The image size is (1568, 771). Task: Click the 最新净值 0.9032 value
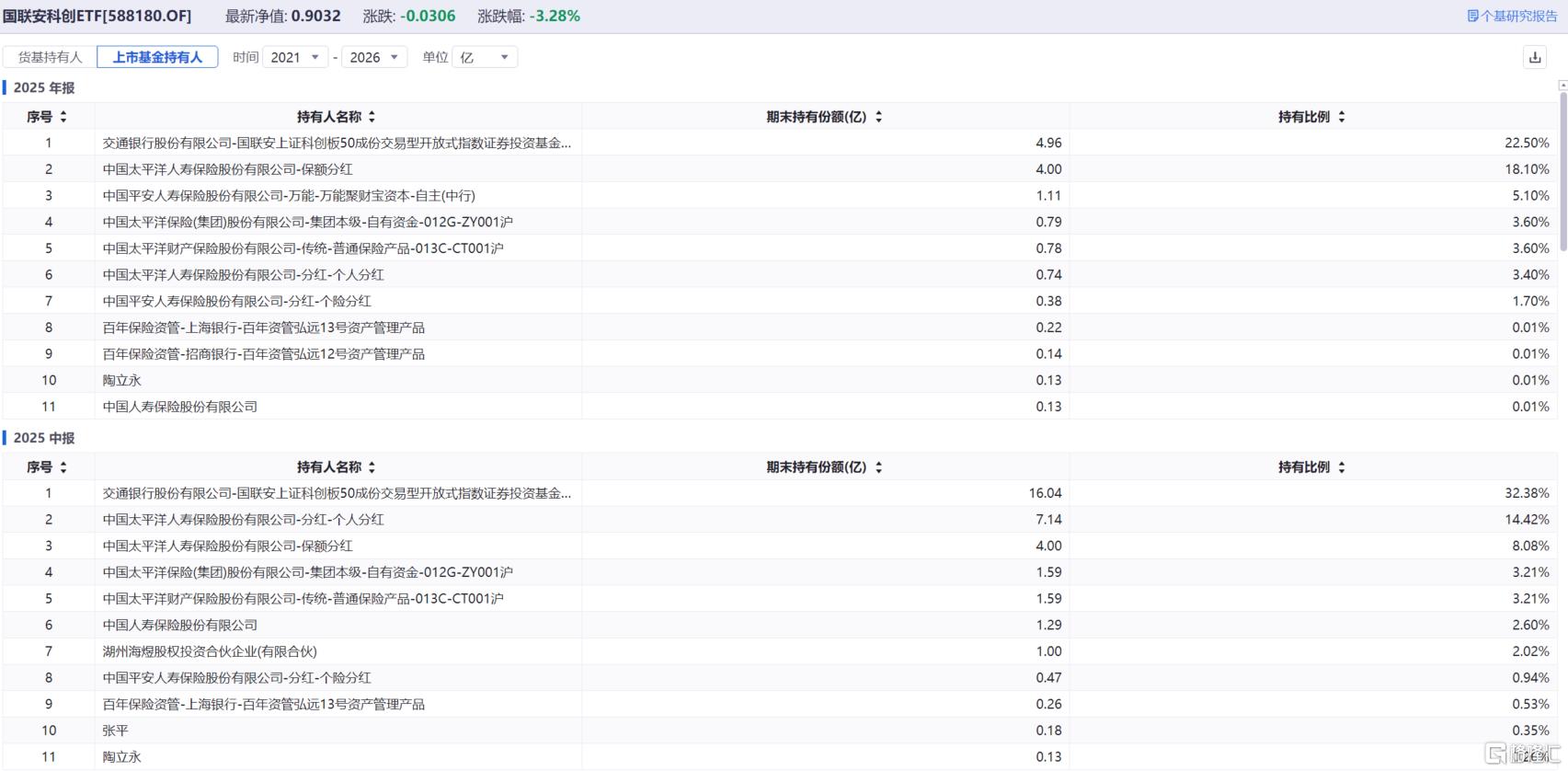click(316, 17)
